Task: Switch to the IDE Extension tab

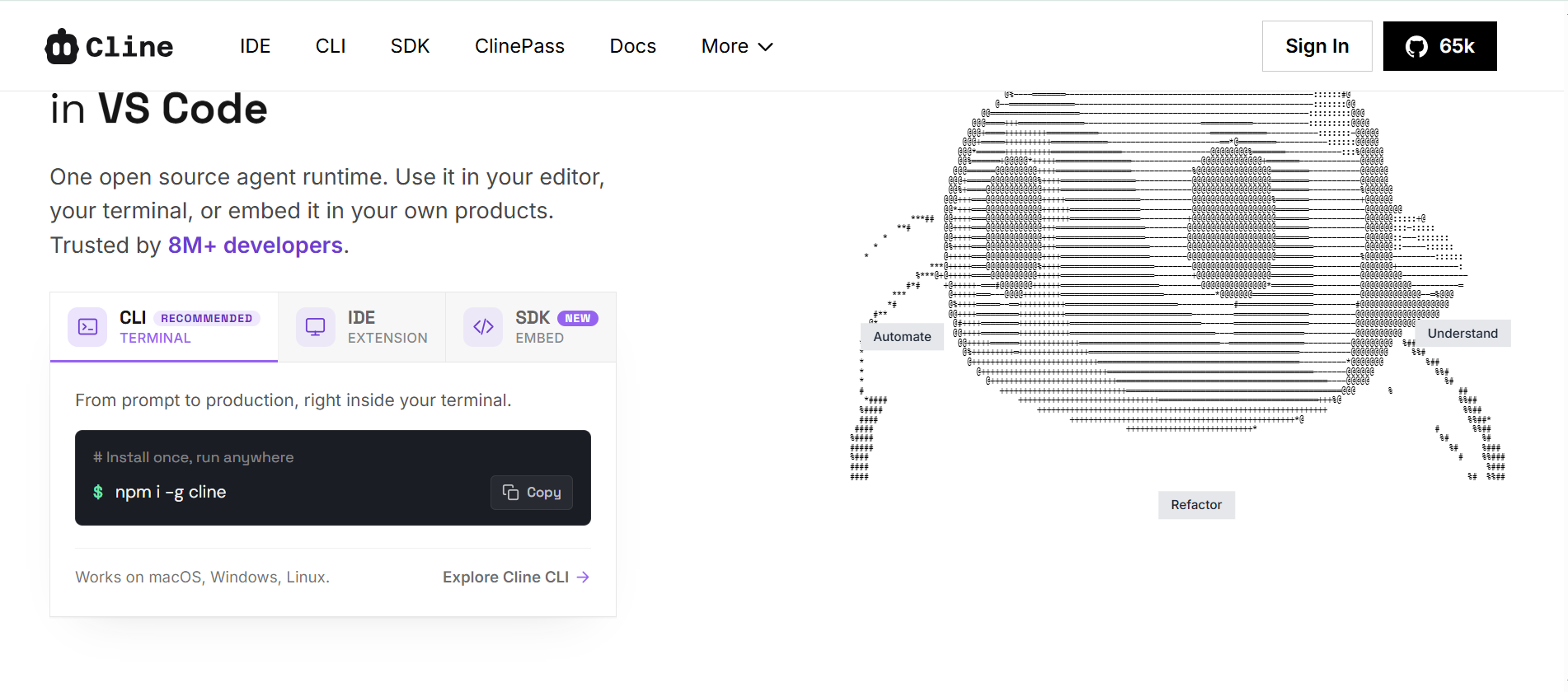Action: pos(362,327)
